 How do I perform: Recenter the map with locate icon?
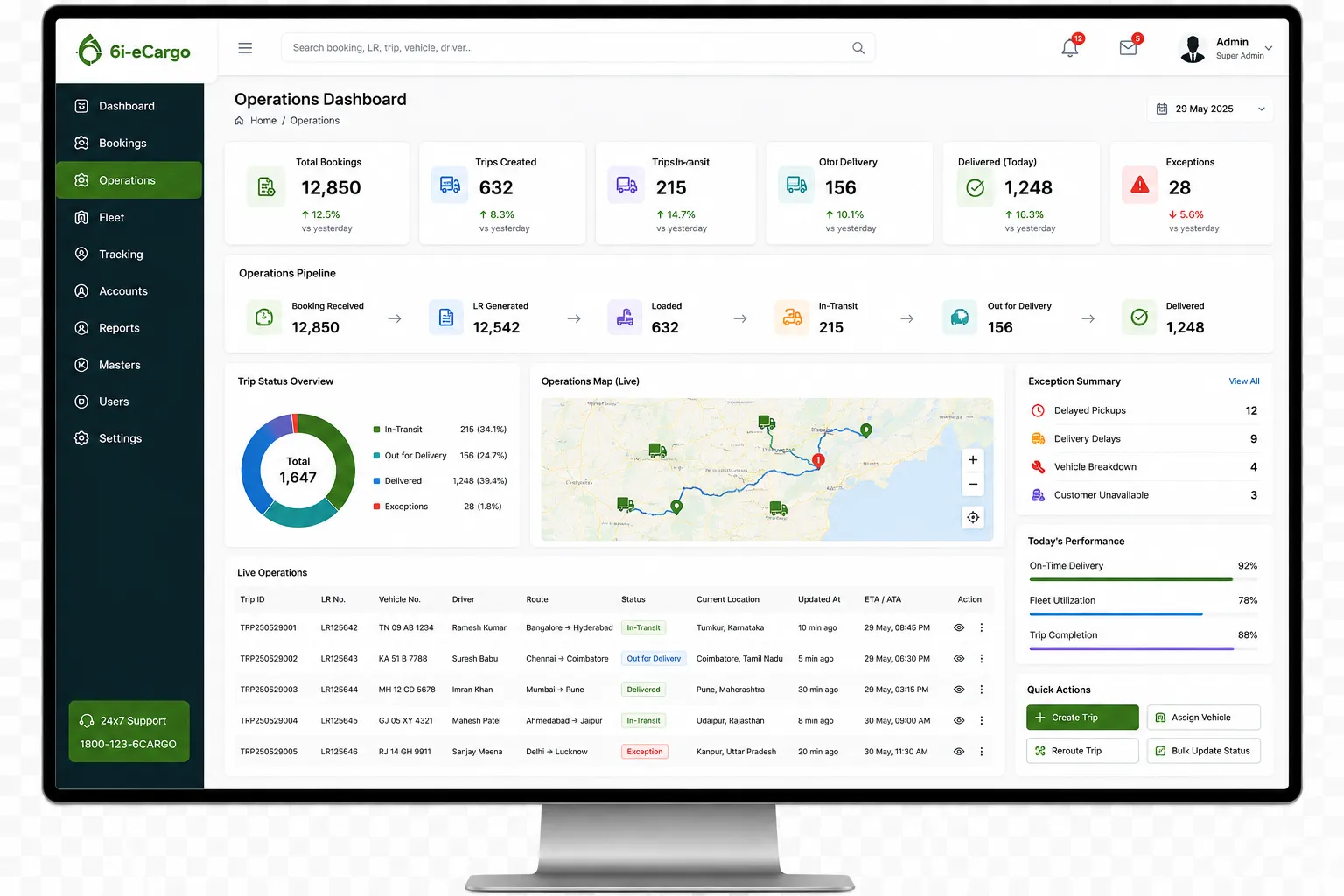click(x=973, y=517)
